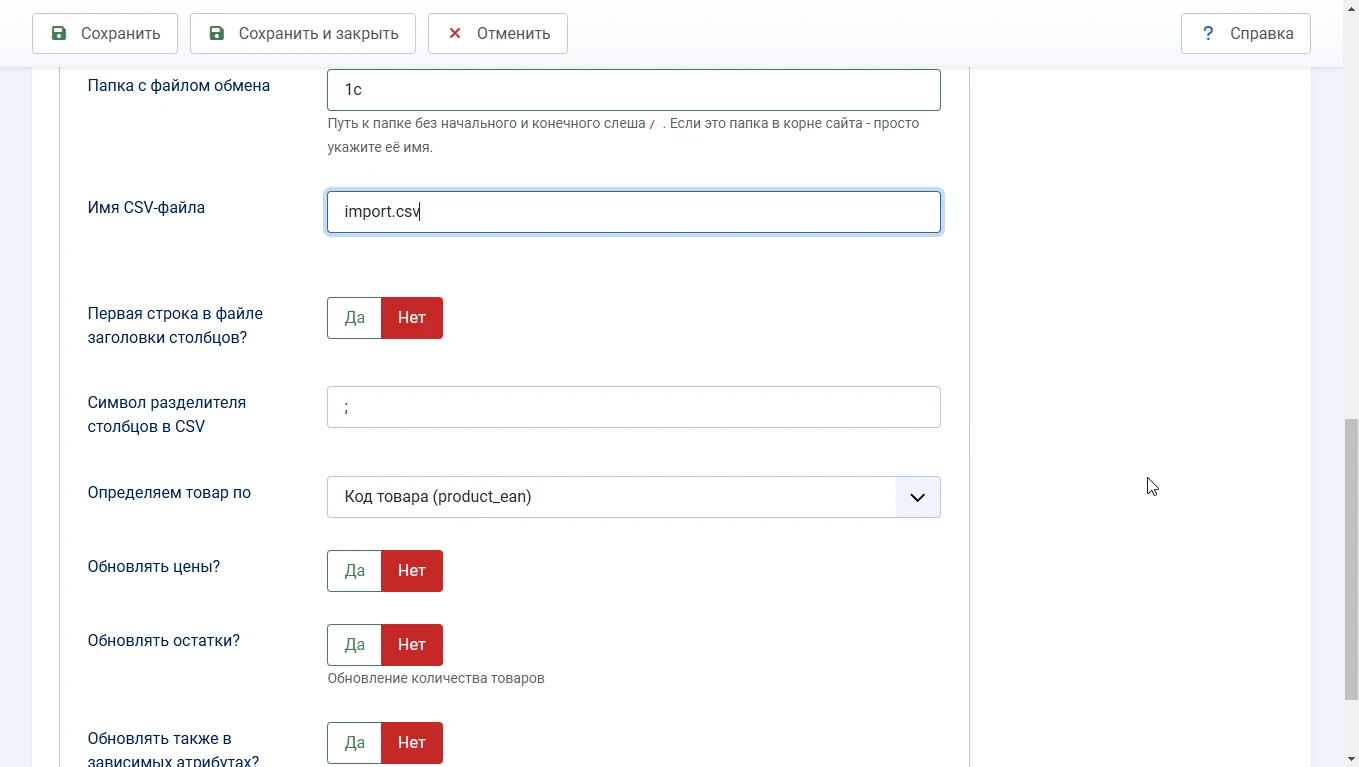This screenshot has height=767, width=1359.
Task: Switch 'Обновлять остатки?' to Да
Action: coord(355,645)
